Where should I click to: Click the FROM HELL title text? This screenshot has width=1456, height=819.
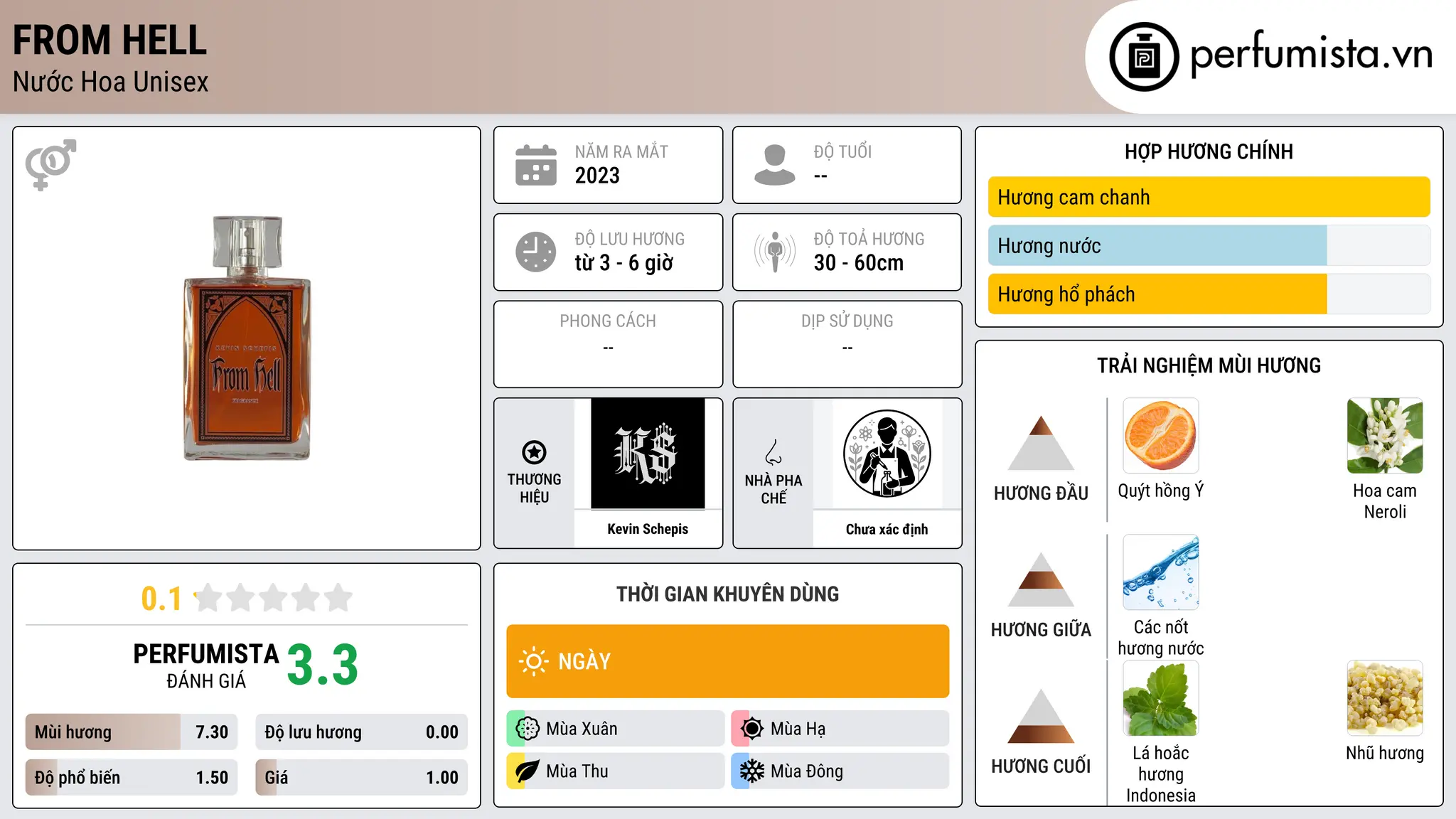pos(110,40)
